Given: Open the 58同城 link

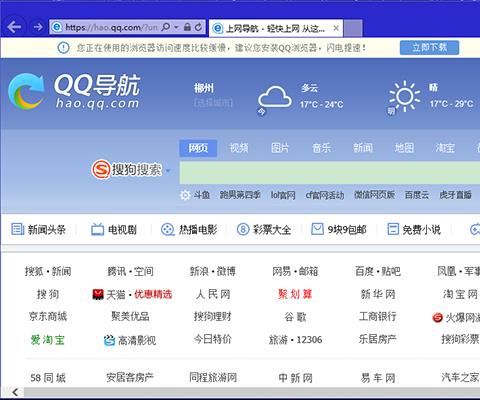Looking at the screenshot, I should [48, 378].
